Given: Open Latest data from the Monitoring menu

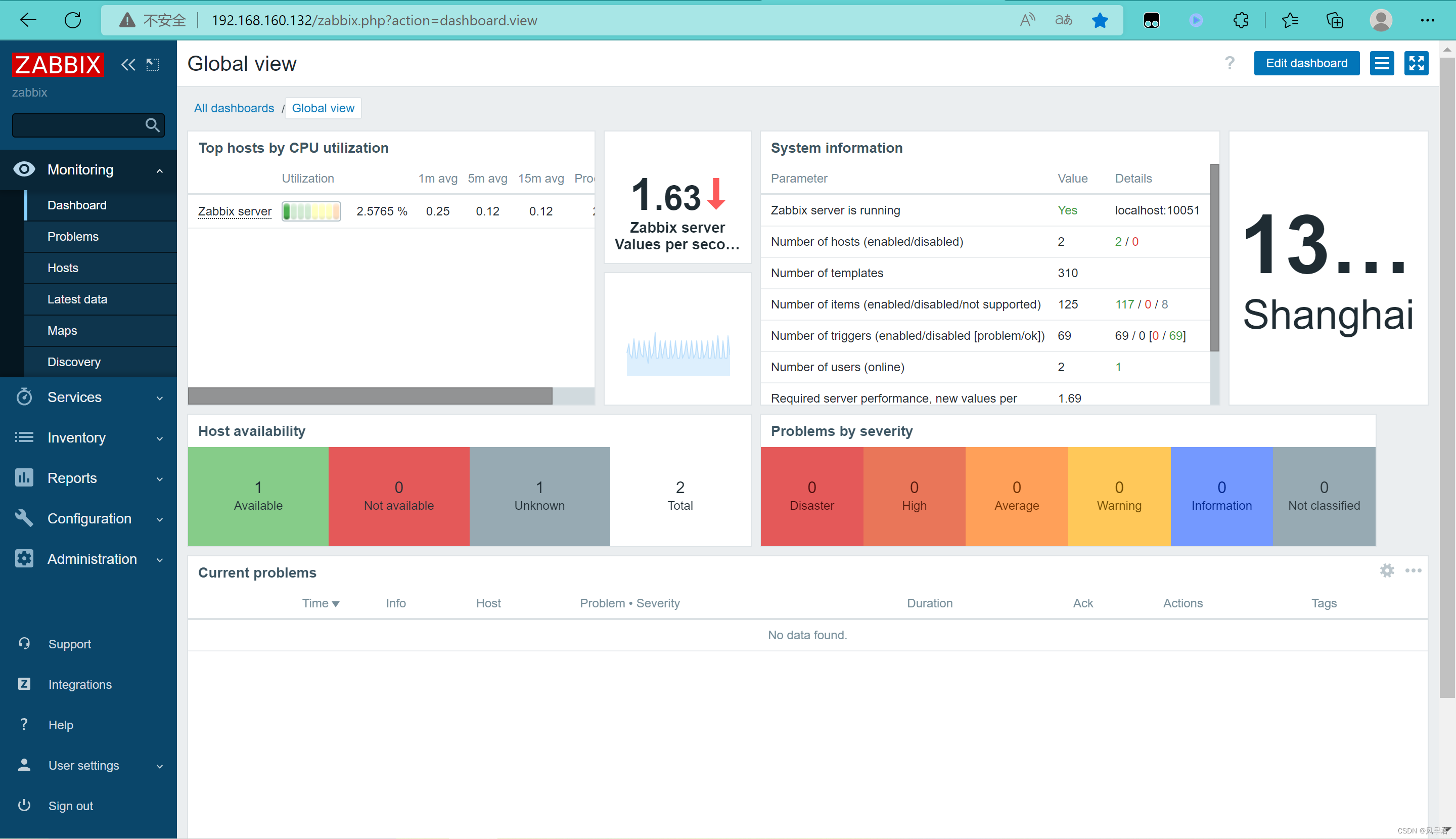Looking at the screenshot, I should tap(77, 299).
